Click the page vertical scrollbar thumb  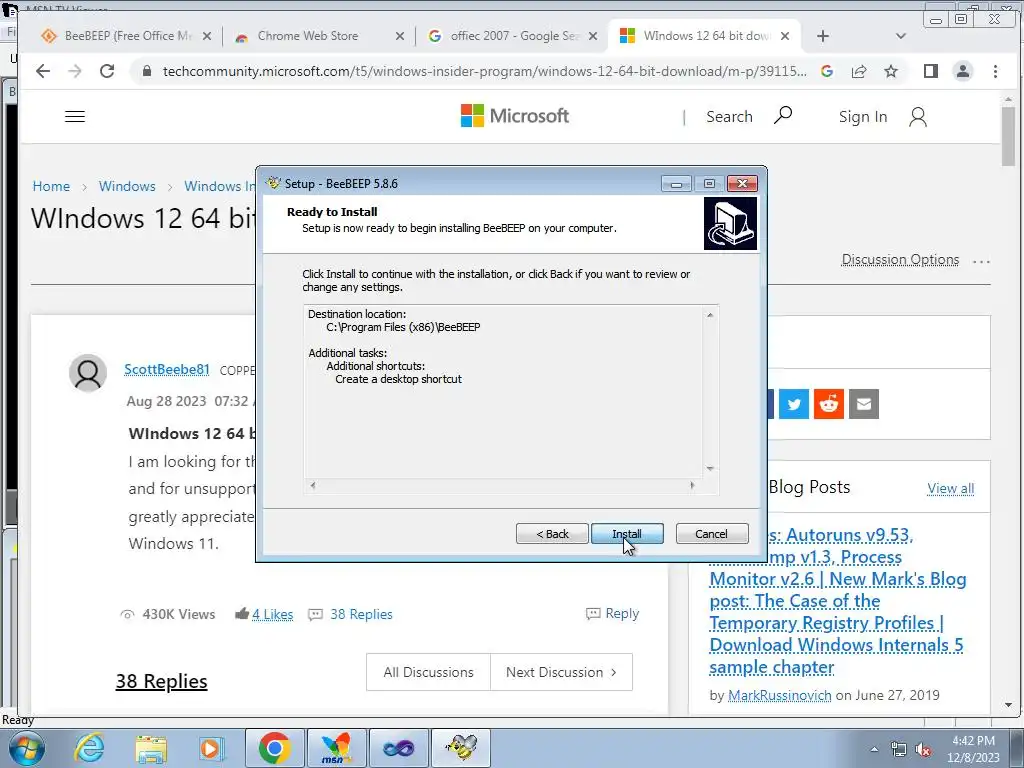click(x=1008, y=136)
